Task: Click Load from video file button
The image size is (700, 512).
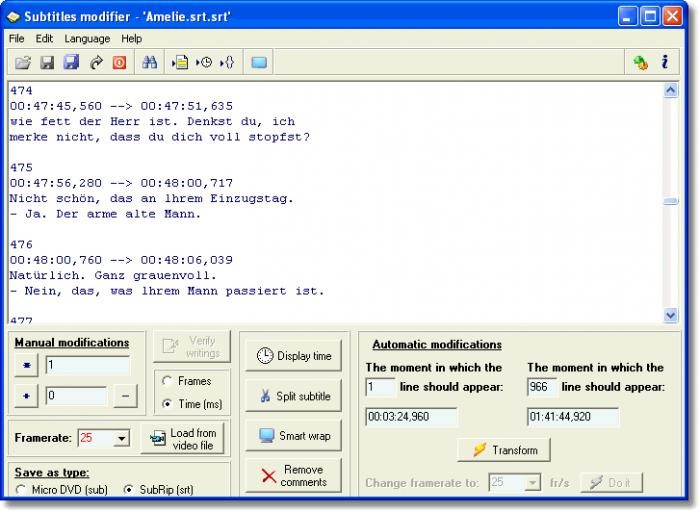Action: pyautogui.click(x=183, y=439)
